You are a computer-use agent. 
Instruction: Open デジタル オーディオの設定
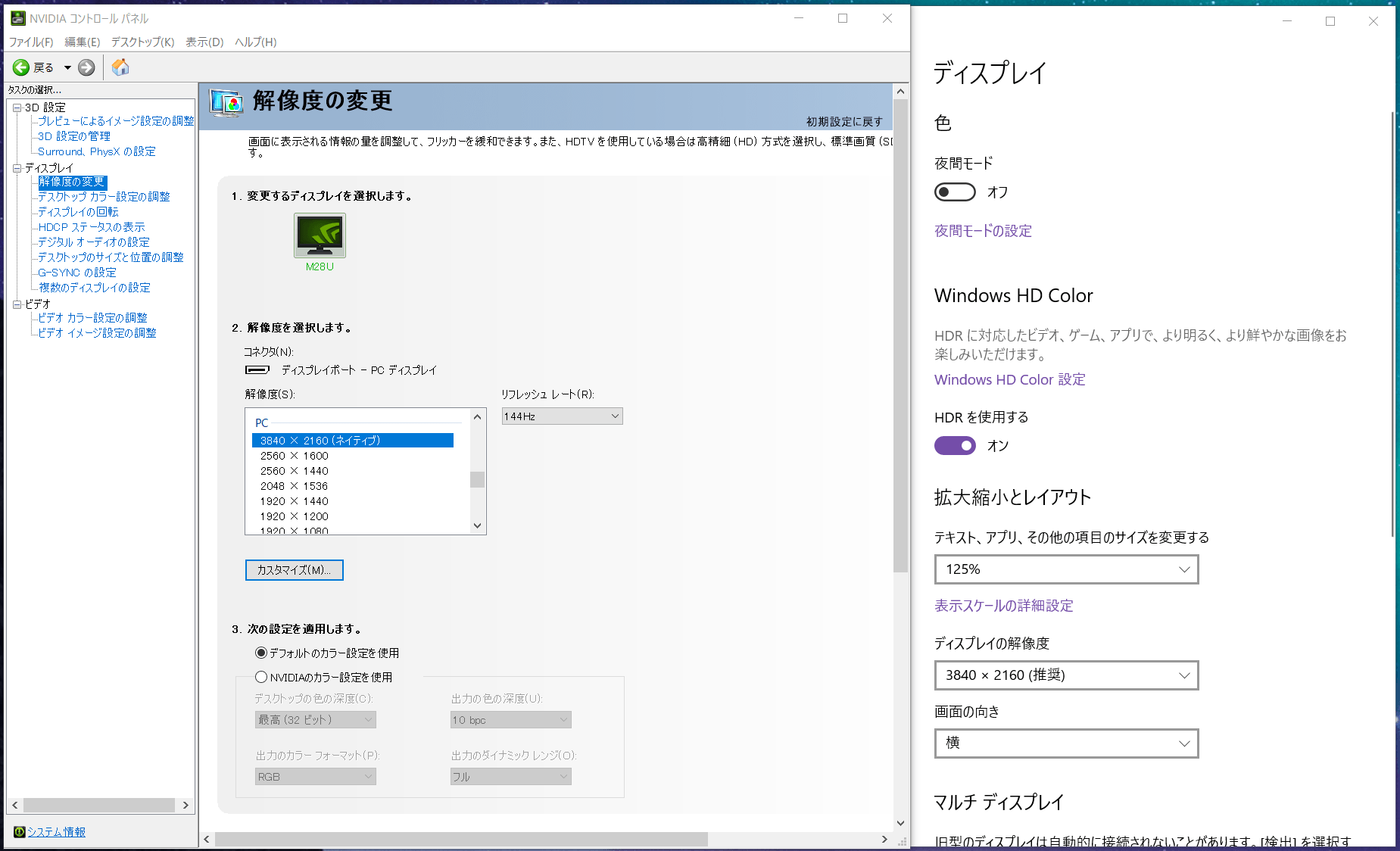click(x=94, y=242)
